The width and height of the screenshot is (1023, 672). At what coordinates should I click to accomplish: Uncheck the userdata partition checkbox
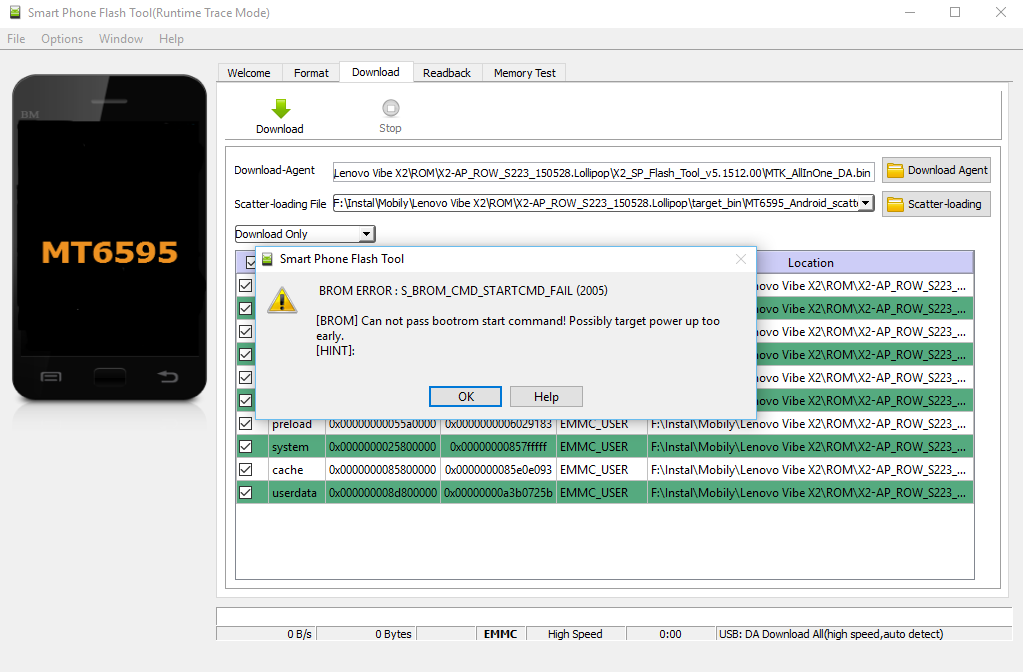click(245, 492)
